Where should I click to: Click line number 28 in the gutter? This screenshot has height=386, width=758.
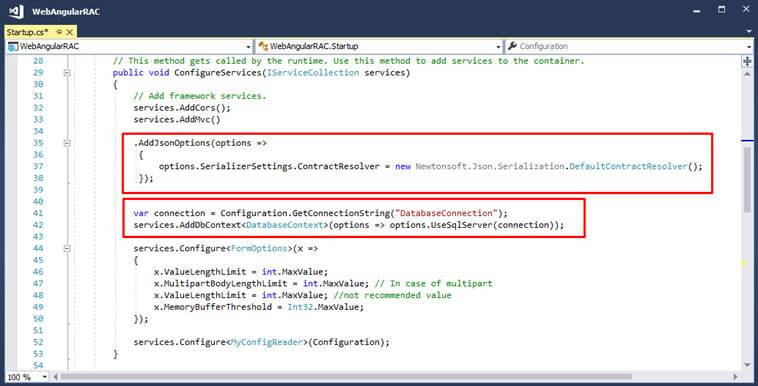click(38, 61)
